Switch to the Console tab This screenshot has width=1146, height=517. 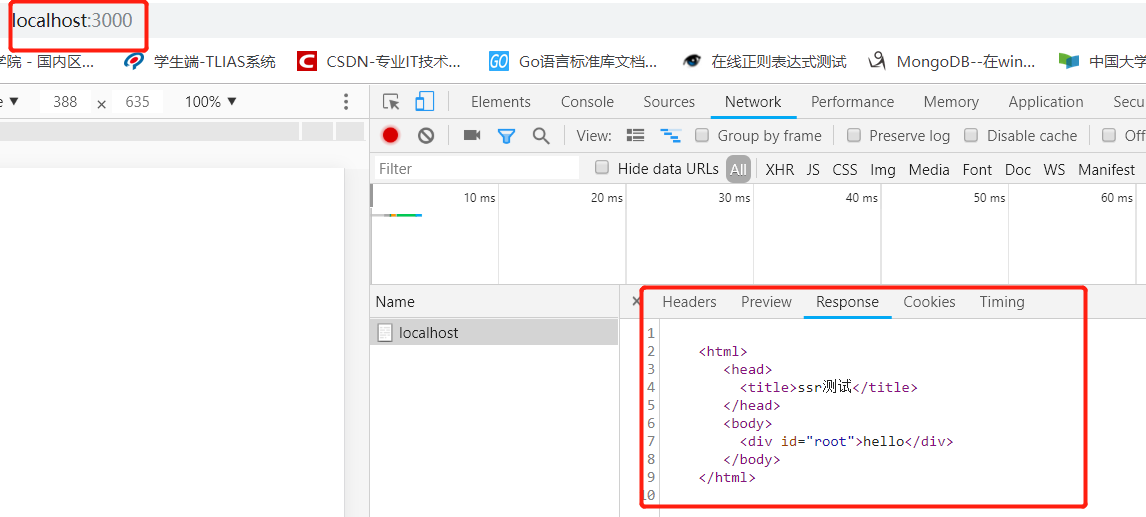click(x=587, y=102)
